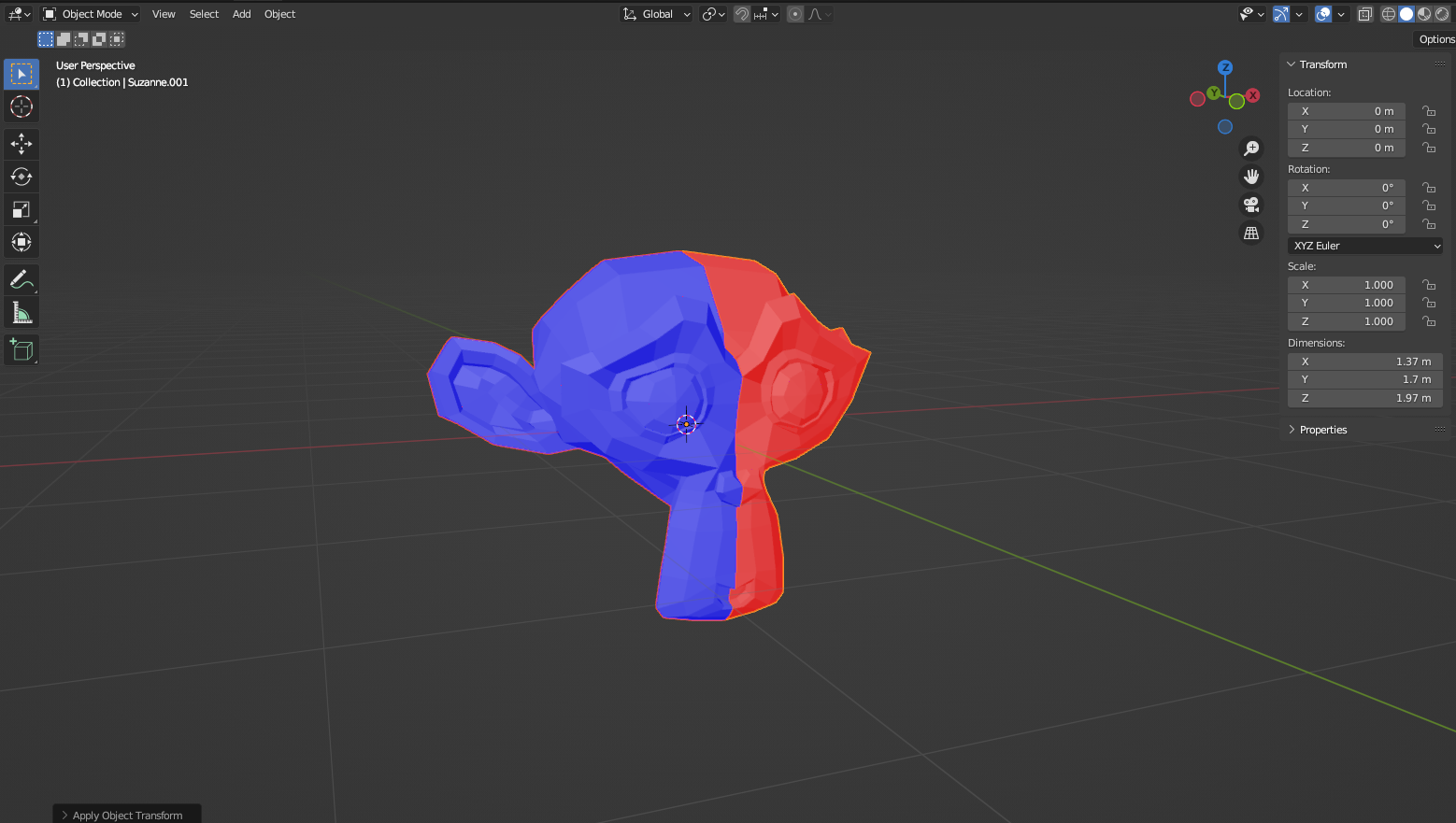Viewport: 1456px width, 823px height.
Task: Adjust Rotation Y value field
Action: 1347,206
